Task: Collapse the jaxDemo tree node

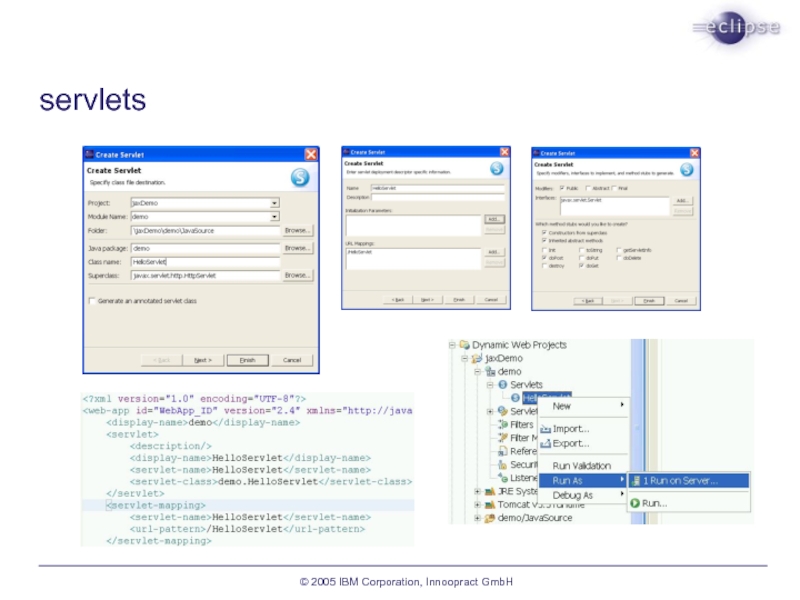Action: (465, 358)
